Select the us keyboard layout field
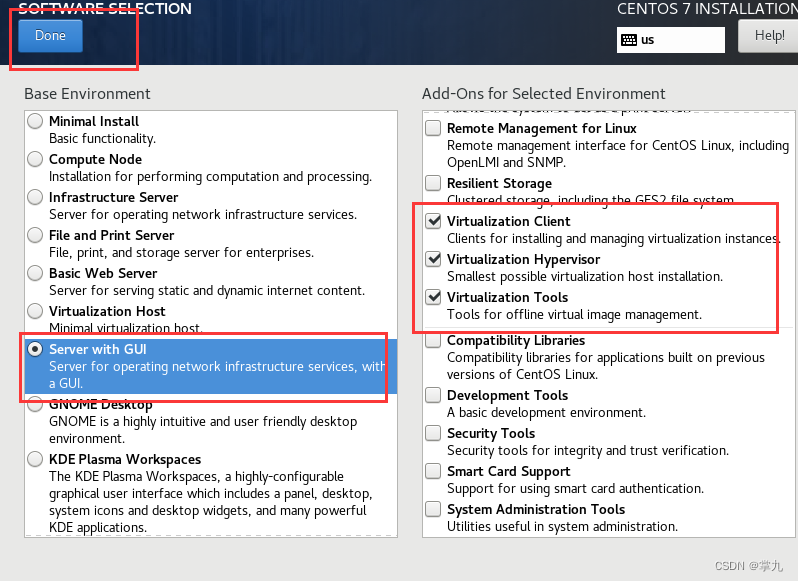The height and width of the screenshot is (581, 798). (x=671, y=40)
